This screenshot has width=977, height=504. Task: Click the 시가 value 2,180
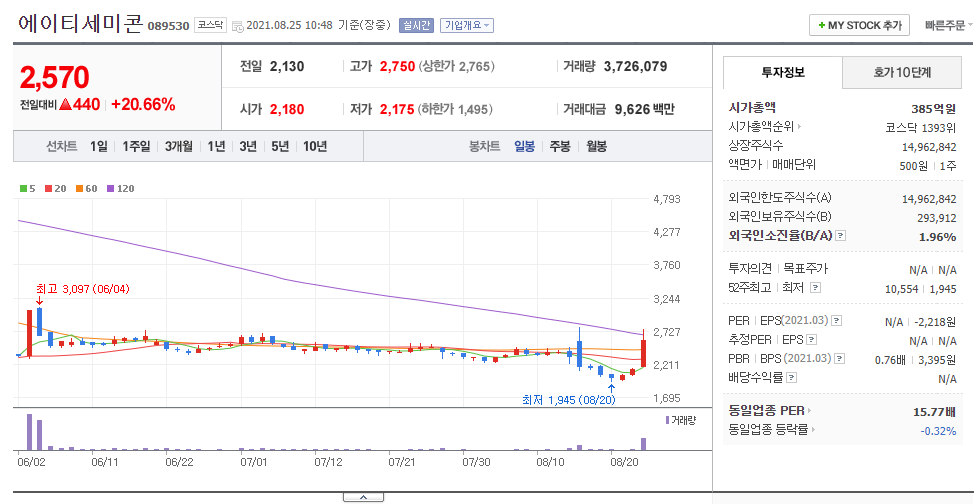[287, 110]
